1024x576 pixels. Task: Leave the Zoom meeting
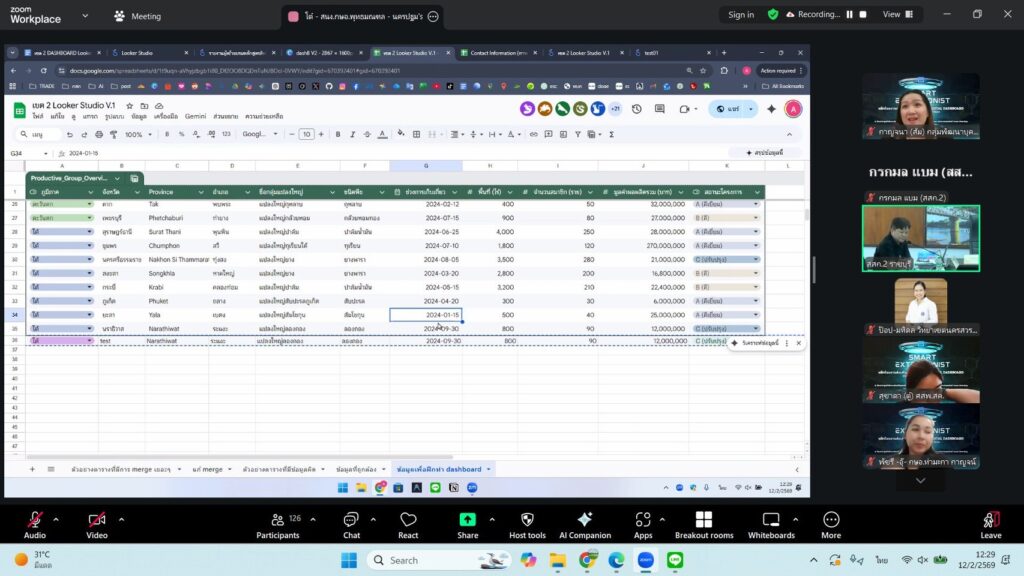click(x=990, y=524)
